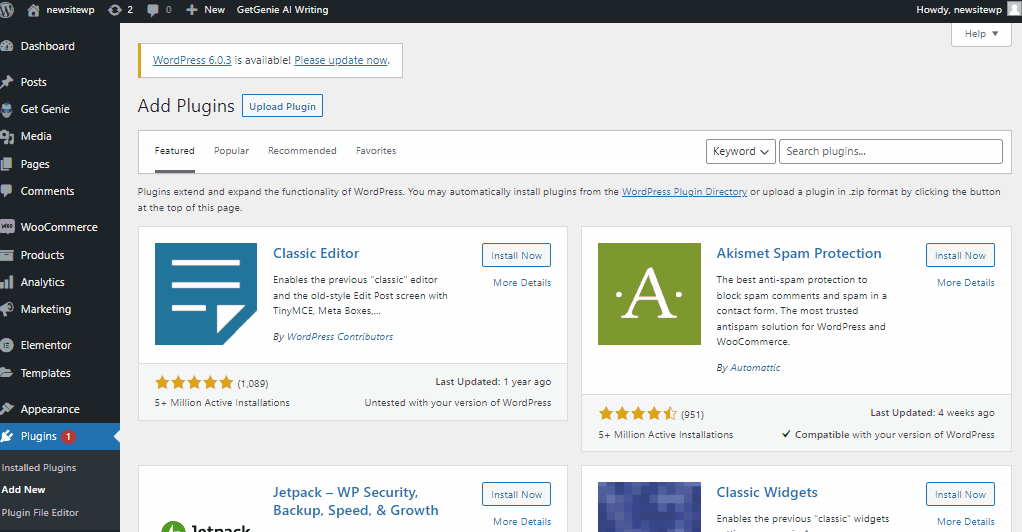The width and height of the screenshot is (1022, 532).
Task: Click the Plugins update count badge
Action: (x=68, y=437)
